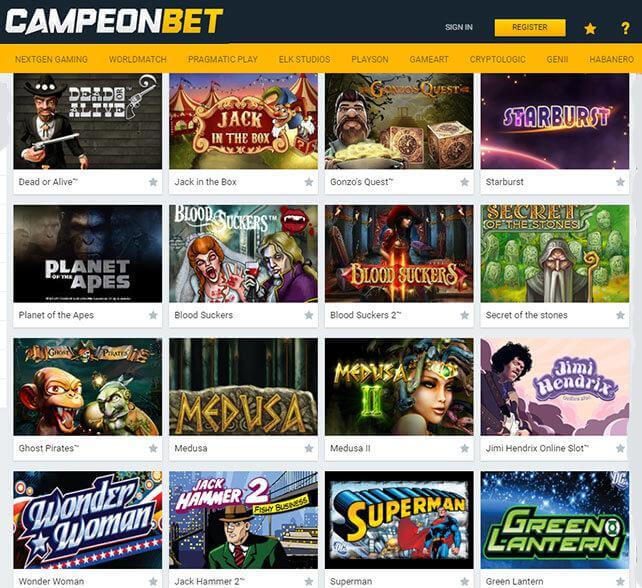642x588 pixels.
Task: Star the Medusa II slot
Action: point(464,448)
